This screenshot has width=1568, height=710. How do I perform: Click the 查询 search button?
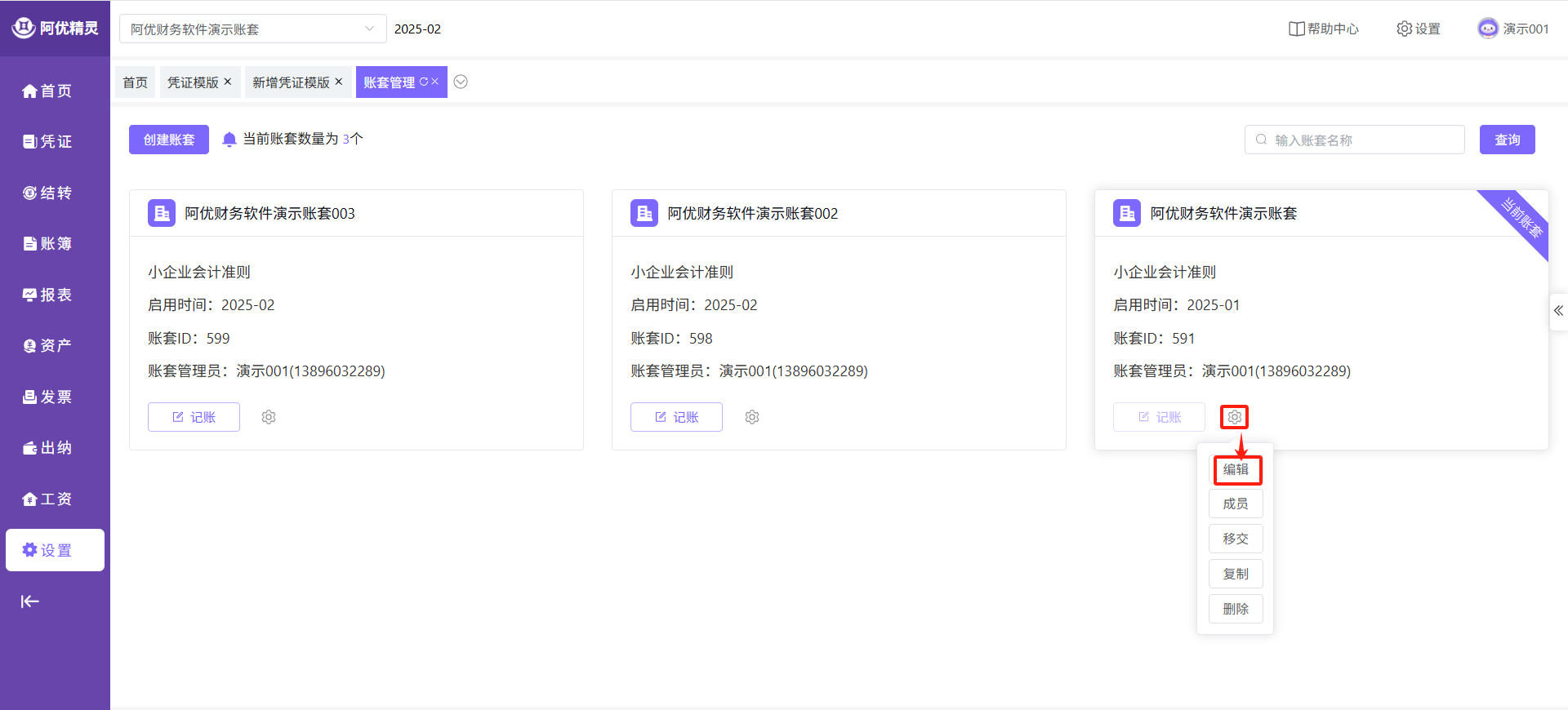coord(1507,140)
